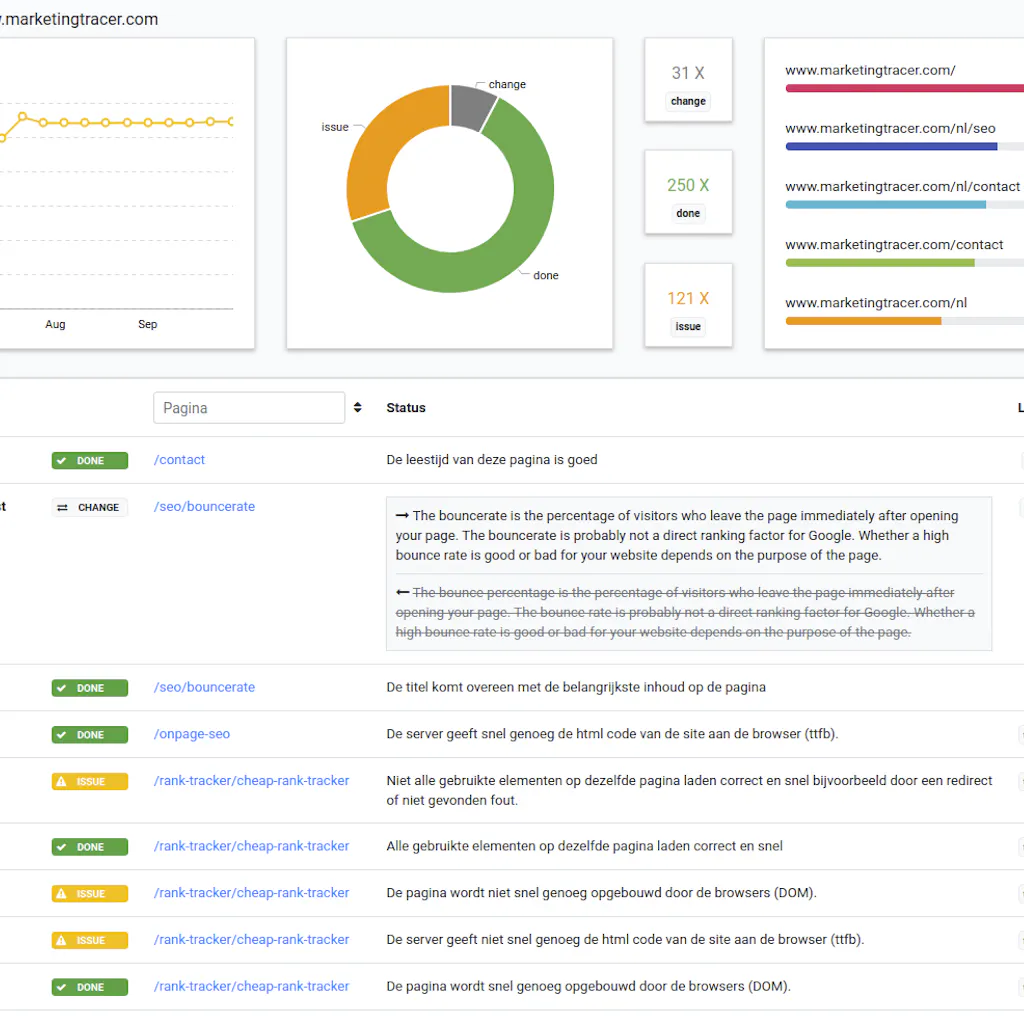This screenshot has height=1024, width=1024.
Task: Open the /onpage-seo page link
Action: pyautogui.click(x=192, y=734)
